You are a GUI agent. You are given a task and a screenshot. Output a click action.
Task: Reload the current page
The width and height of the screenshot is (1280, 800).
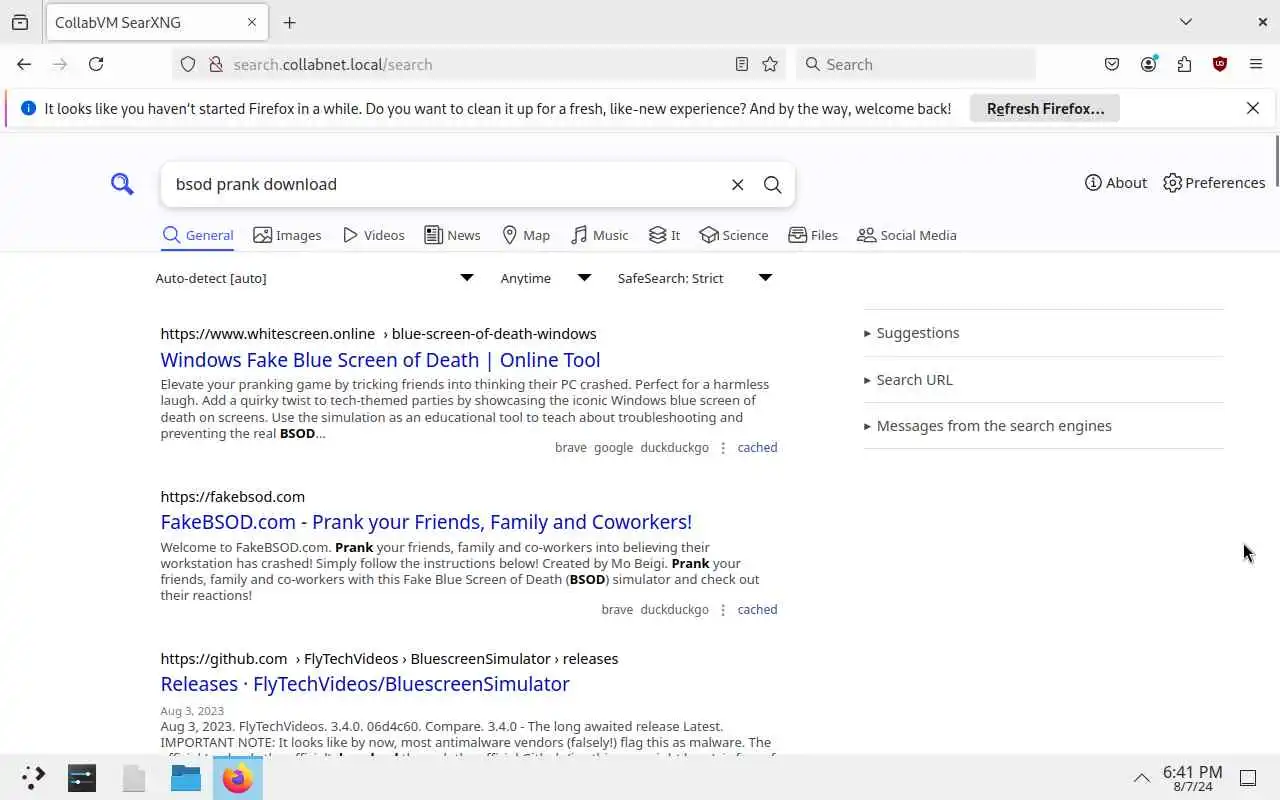point(96,64)
